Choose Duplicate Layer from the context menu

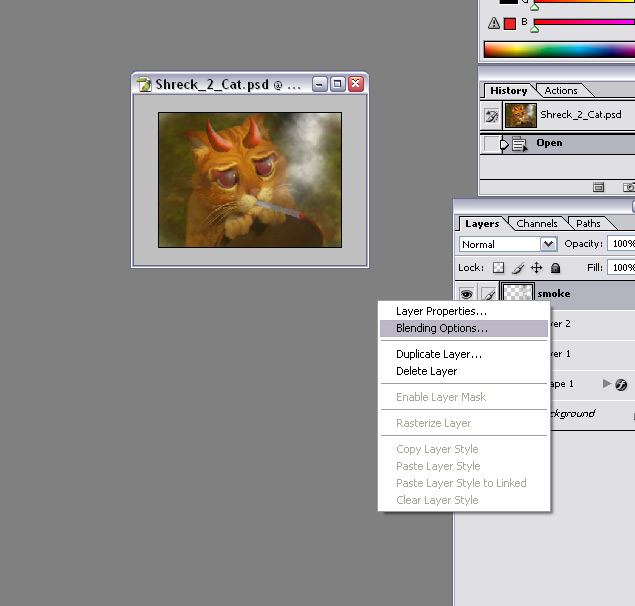coord(464,354)
